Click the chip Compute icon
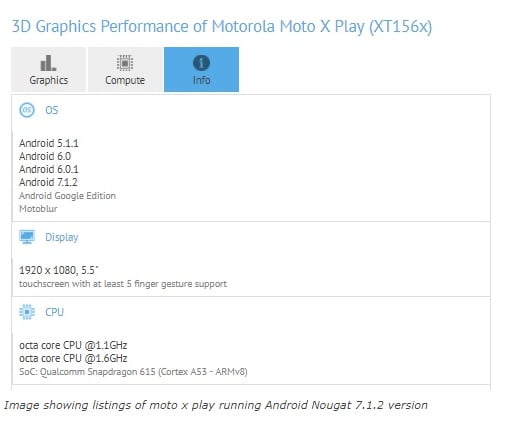Screen dimensions: 510x429 tap(125, 63)
